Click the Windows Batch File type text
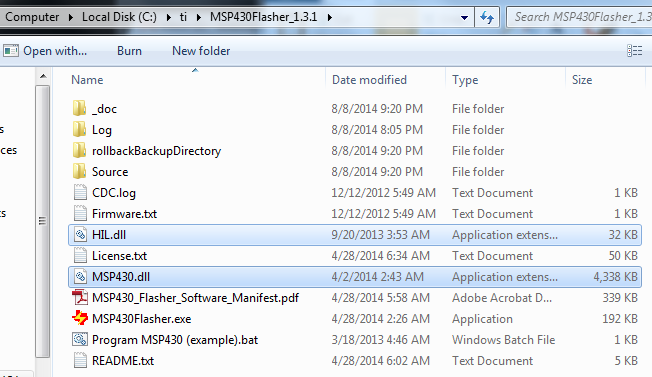This screenshot has width=652, height=377. (504, 340)
